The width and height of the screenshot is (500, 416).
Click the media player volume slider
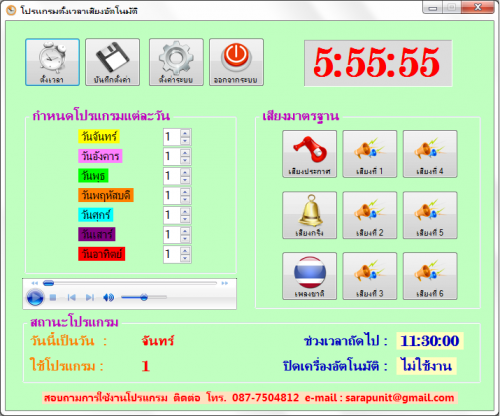[x=144, y=297]
